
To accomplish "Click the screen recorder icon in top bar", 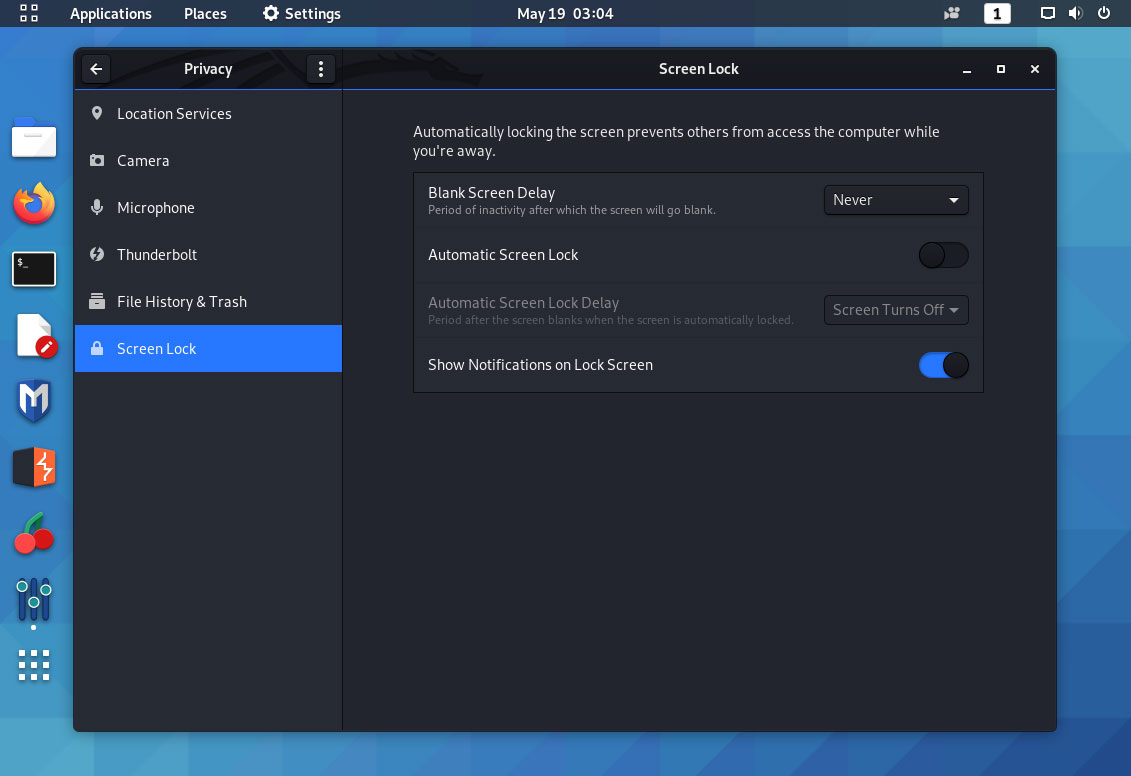I will pos(951,13).
